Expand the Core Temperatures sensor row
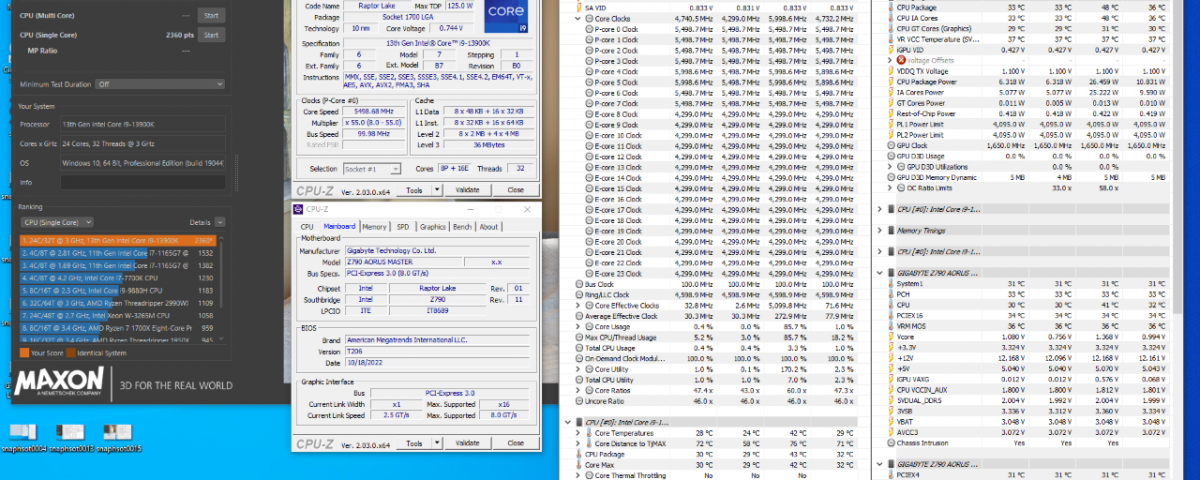This screenshot has height=480, width=1200. (578, 434)
